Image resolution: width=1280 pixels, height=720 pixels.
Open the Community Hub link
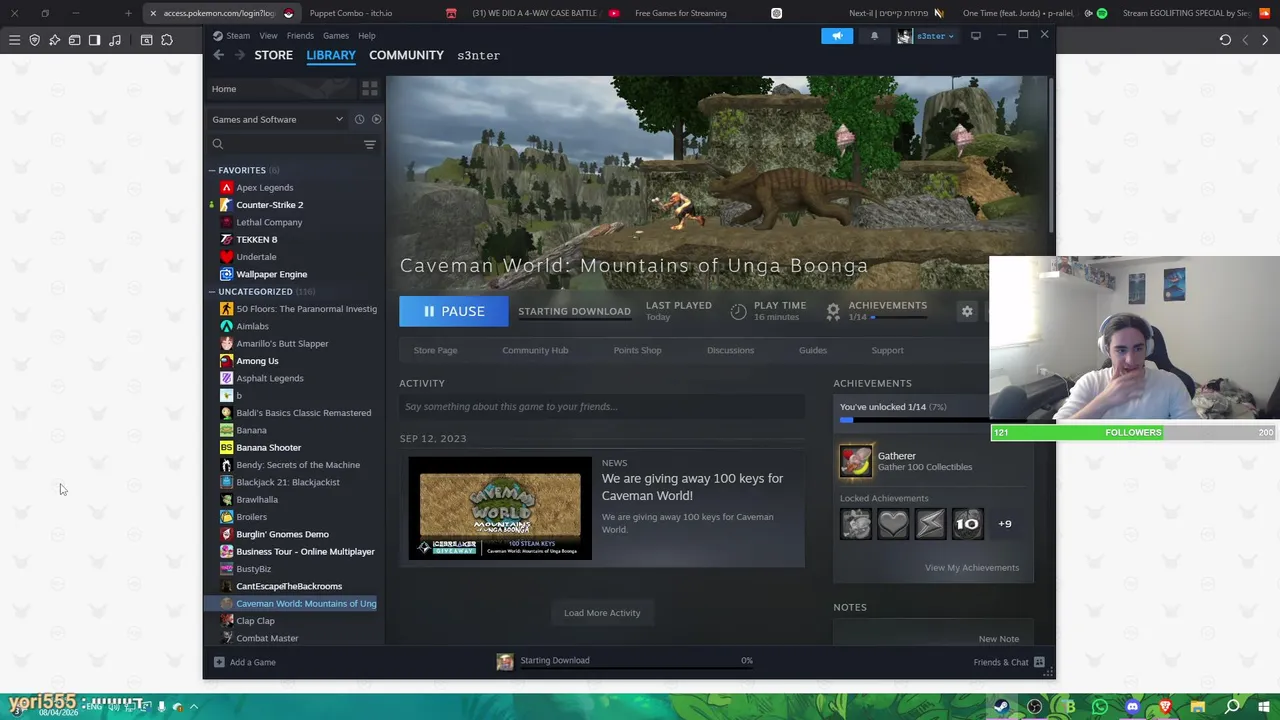coord(535,350)
